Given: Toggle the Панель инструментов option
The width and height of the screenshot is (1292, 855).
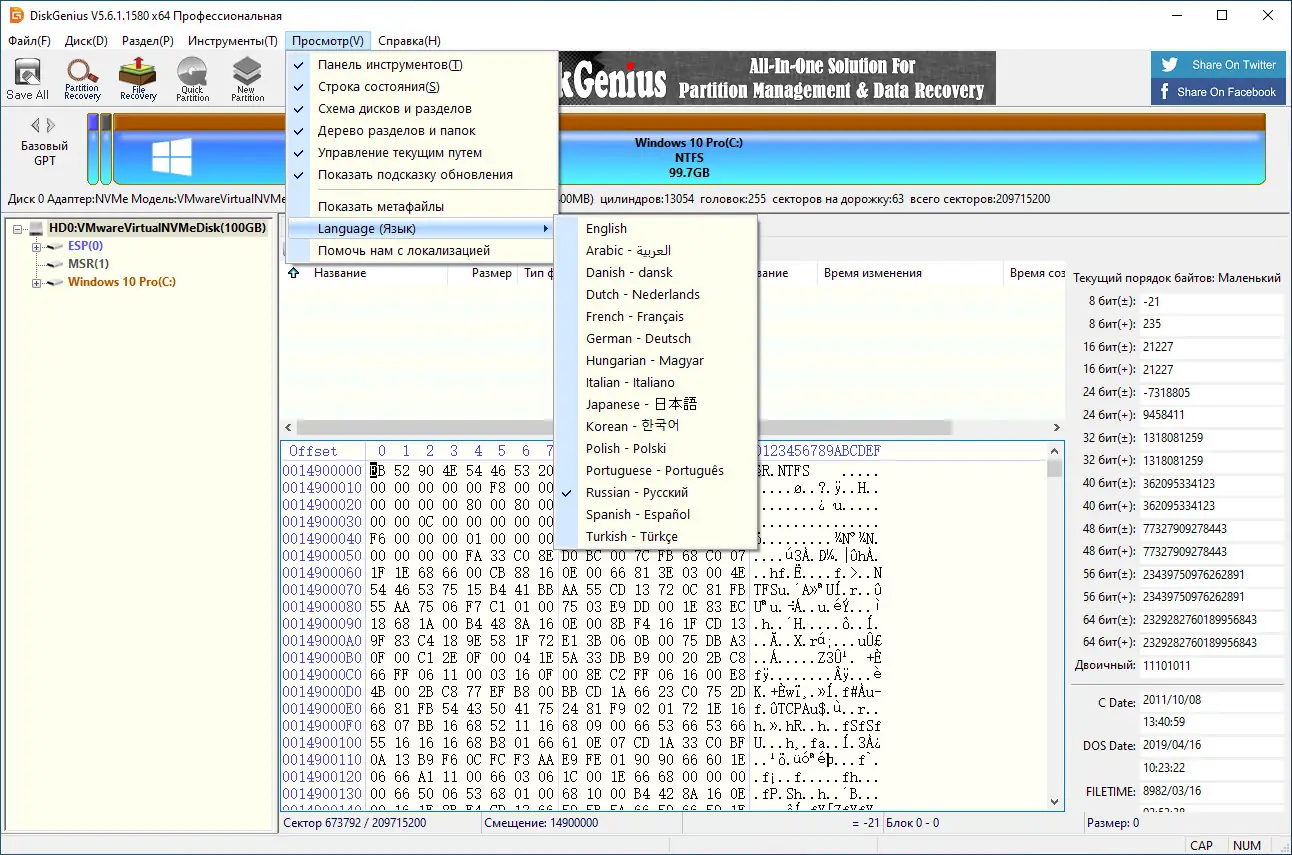Looking at the screenshot, I should click(421, 65).
